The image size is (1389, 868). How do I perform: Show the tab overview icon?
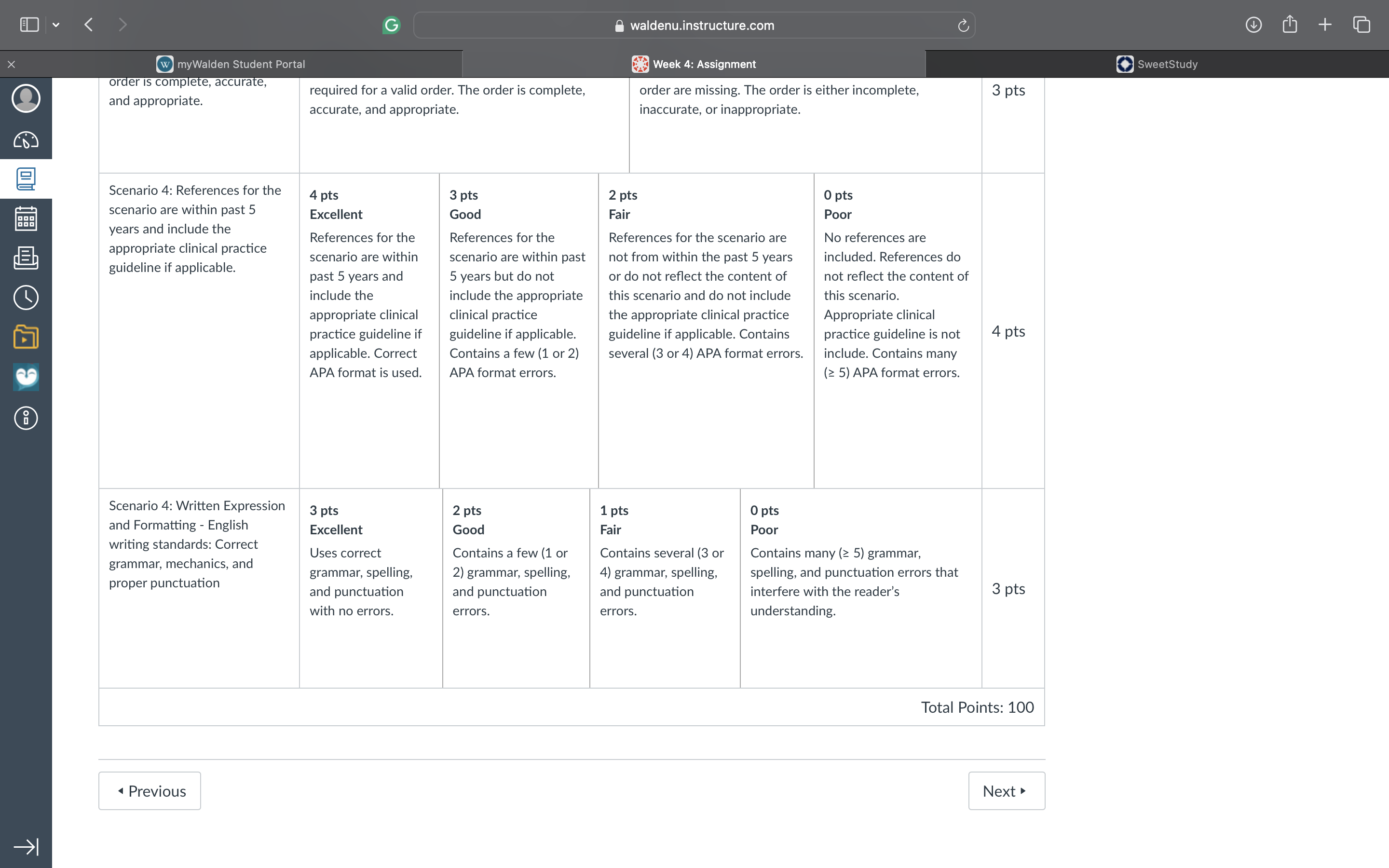(x=1362, y=25)
